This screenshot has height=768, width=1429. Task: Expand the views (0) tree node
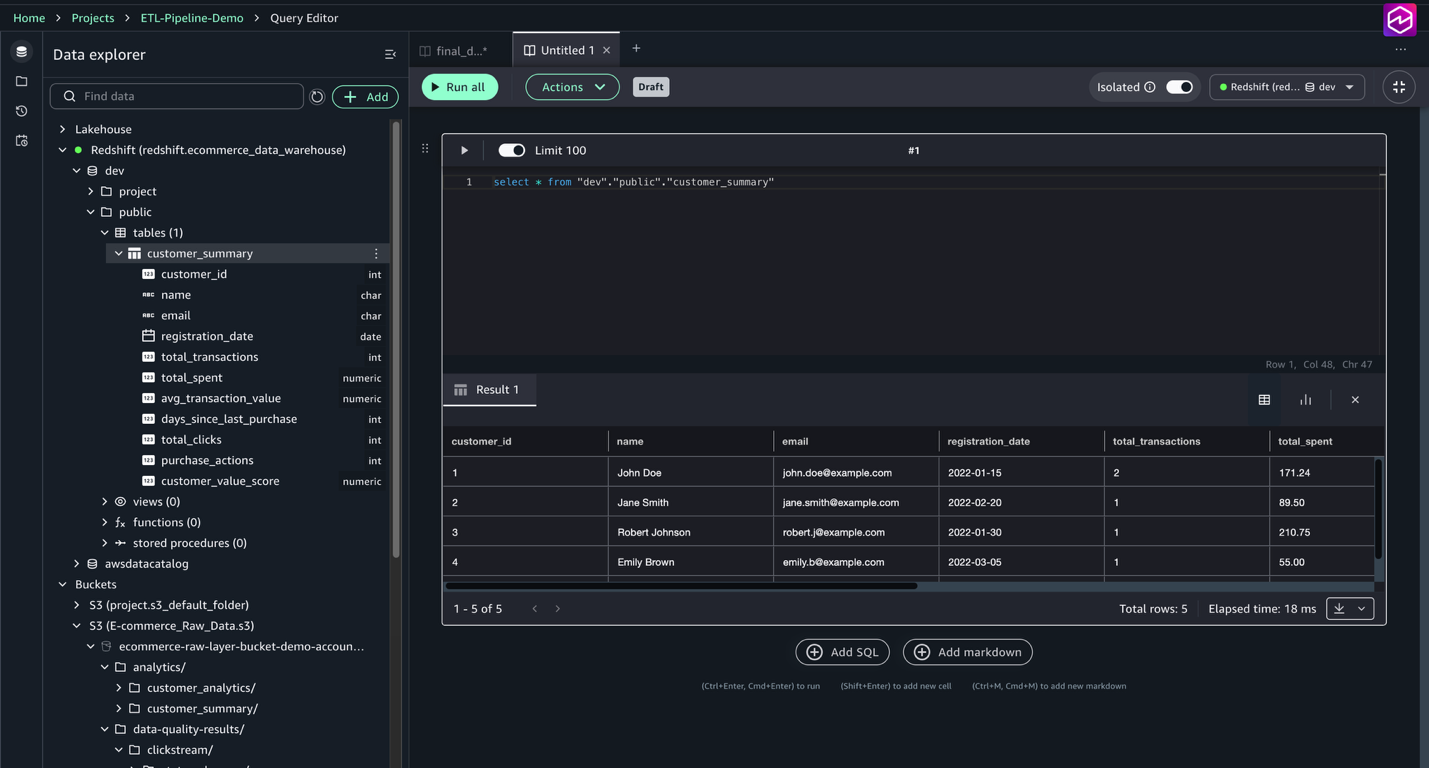tap(105, 501)
